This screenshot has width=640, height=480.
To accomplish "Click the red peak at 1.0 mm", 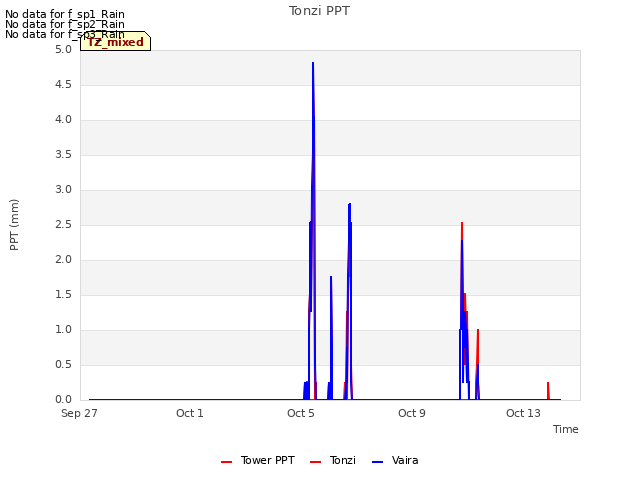I will (478, 331).
